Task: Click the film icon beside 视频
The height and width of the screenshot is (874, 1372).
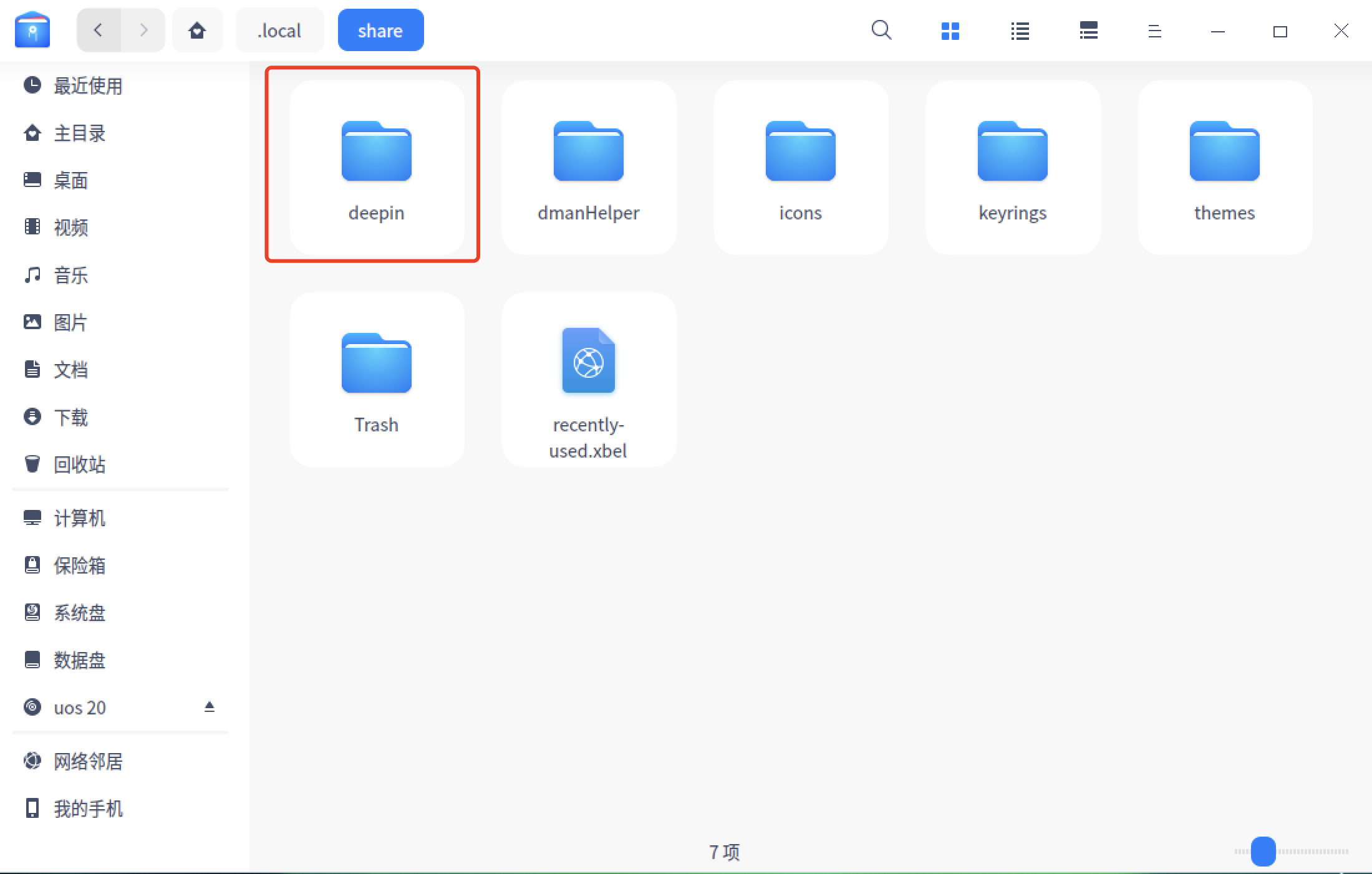Action: [32, 226]
